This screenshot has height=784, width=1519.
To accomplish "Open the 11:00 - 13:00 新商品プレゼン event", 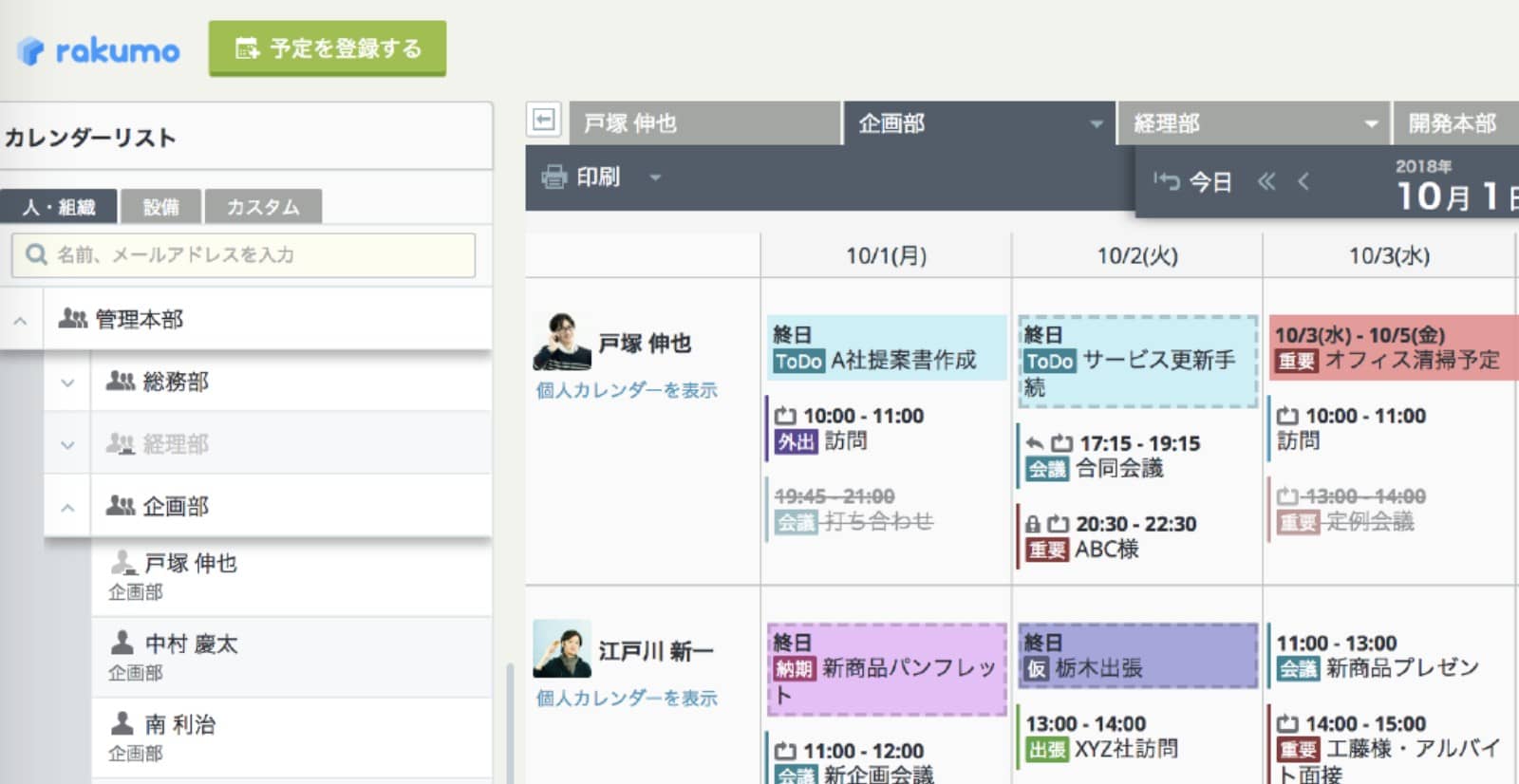I will point(1390,656).
